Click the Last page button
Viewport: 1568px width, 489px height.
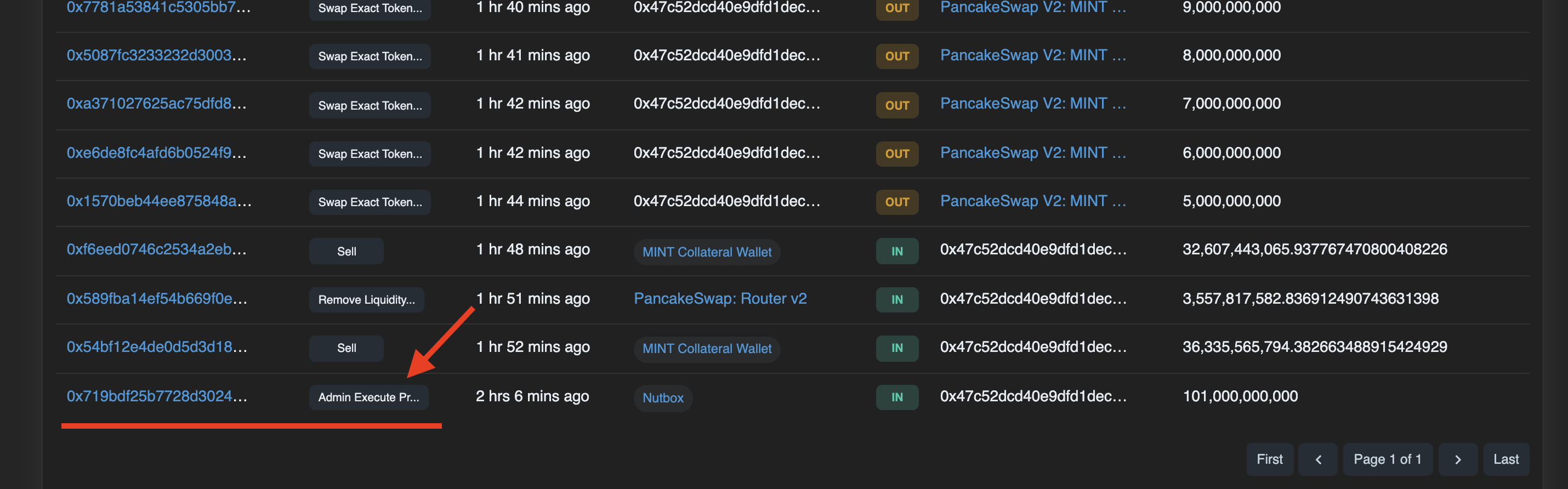point(1505,459)
